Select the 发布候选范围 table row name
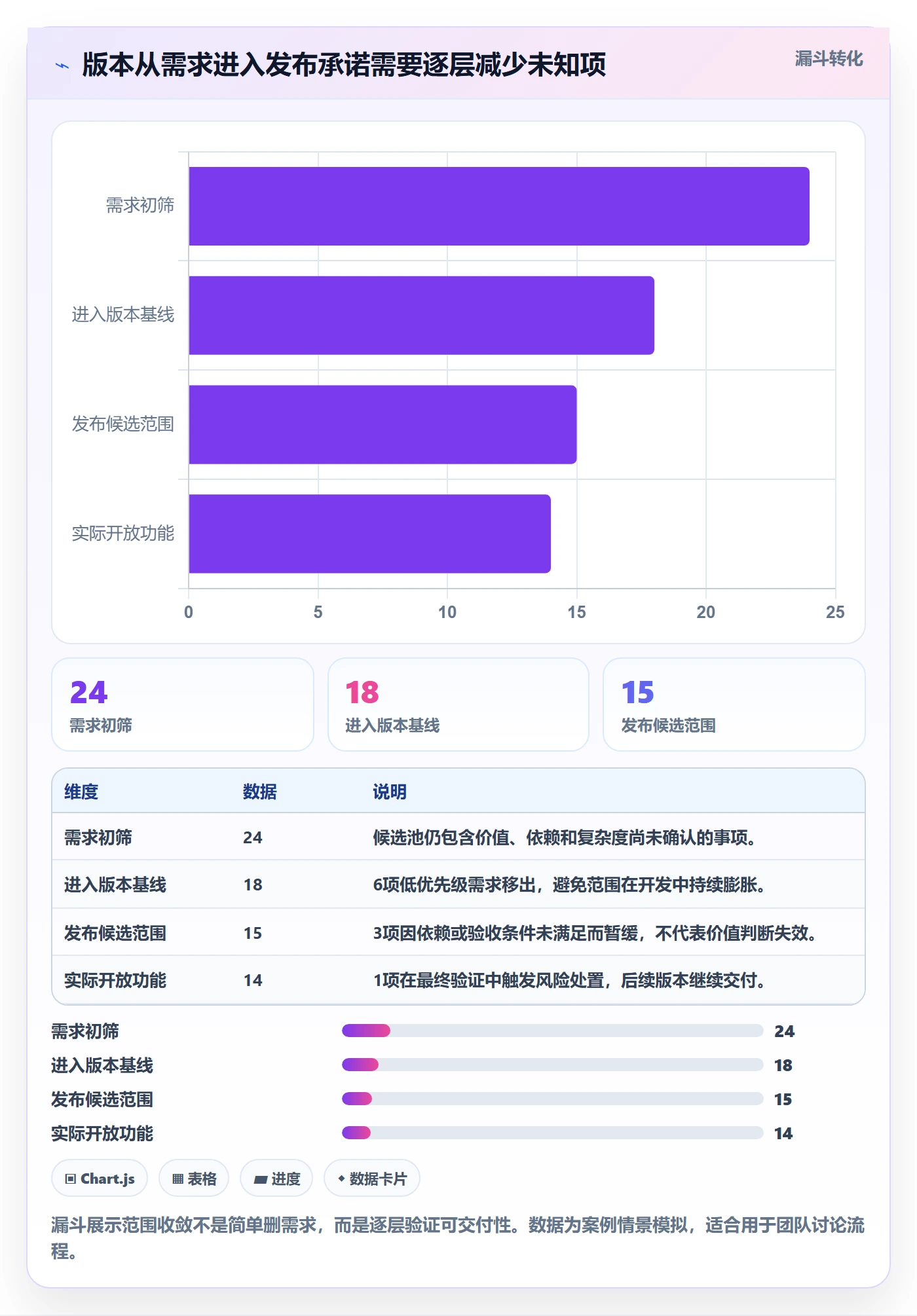Screen dimensions: 917x1316 (x=115, y=933)
